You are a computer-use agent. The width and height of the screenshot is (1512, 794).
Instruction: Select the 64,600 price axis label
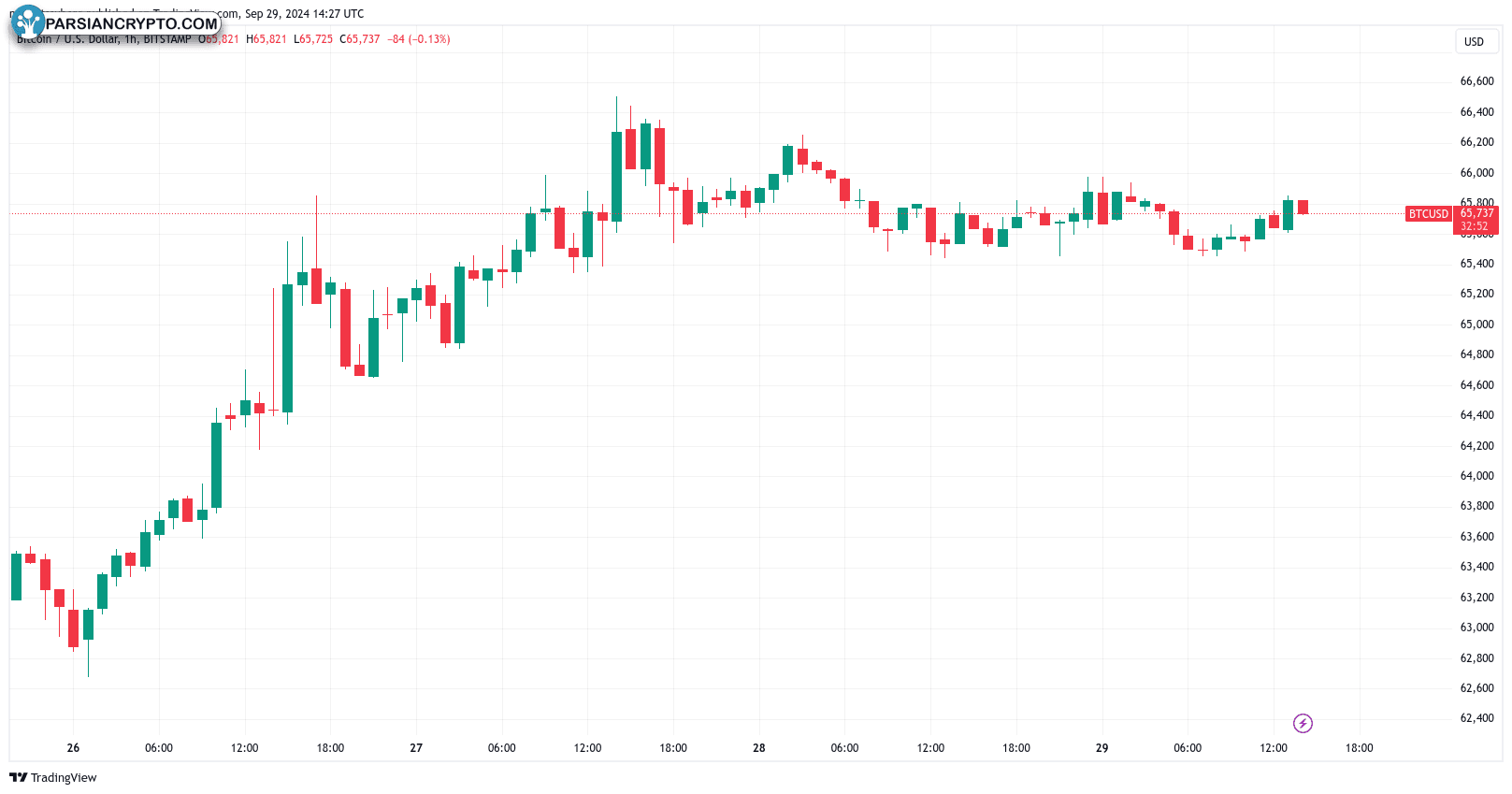(x=1477, y=385)
